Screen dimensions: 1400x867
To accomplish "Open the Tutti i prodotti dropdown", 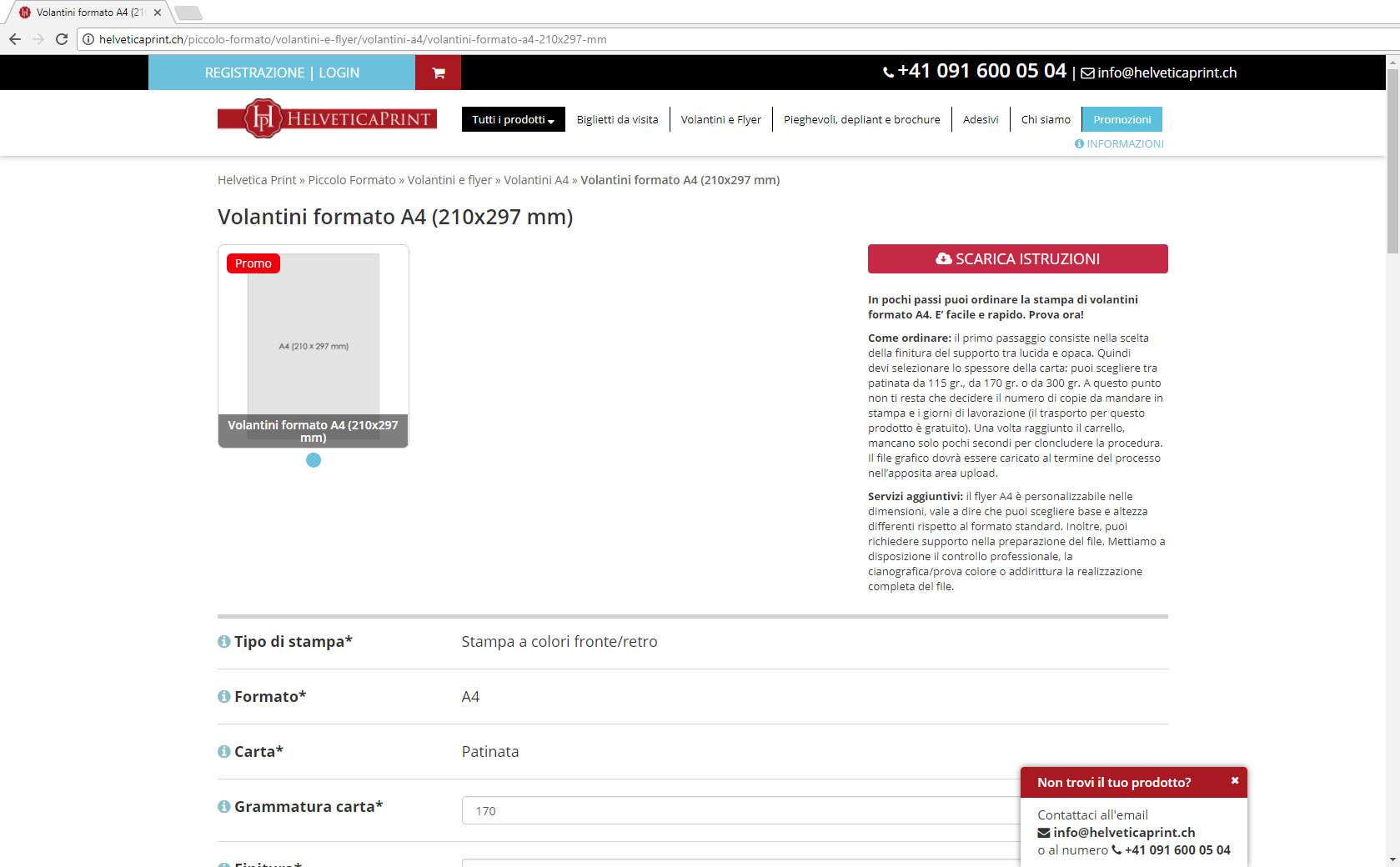I will [x=513, y=119].
